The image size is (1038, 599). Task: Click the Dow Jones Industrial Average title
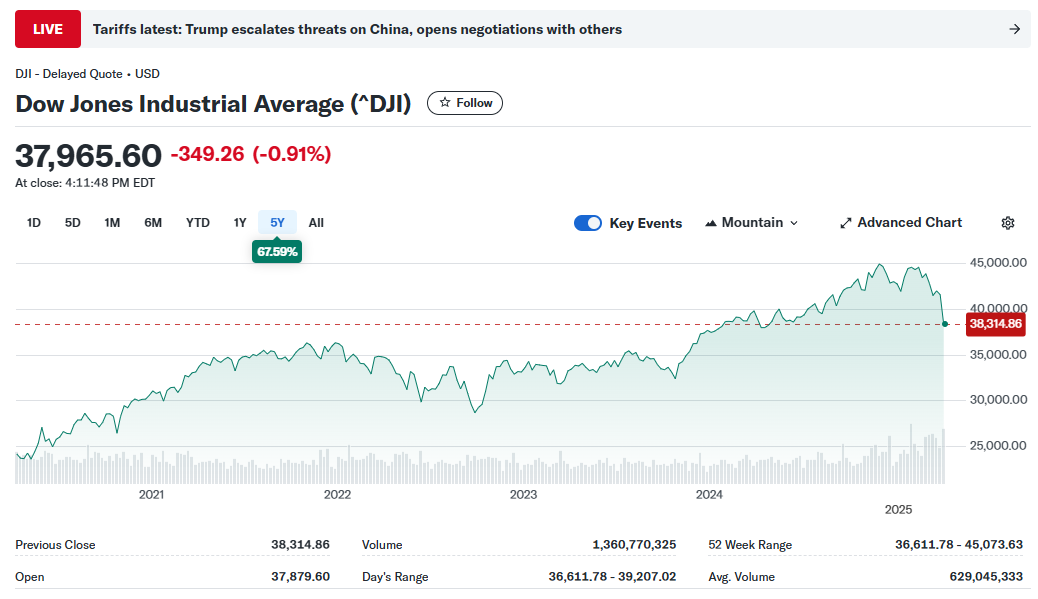pos(213,104)
